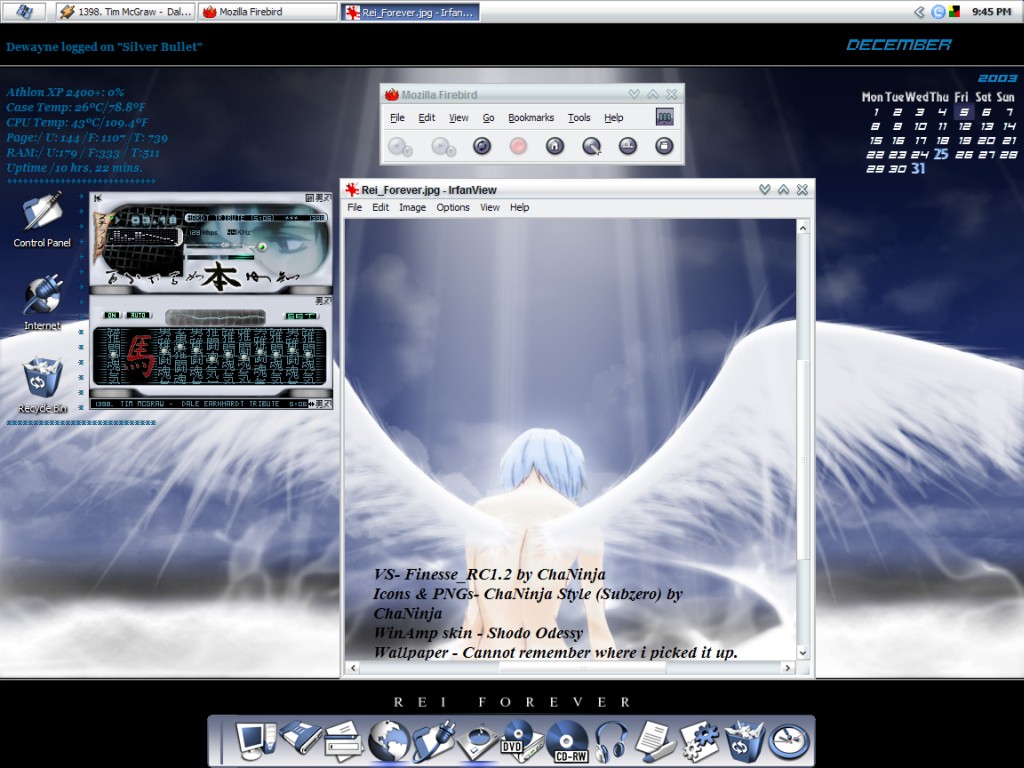Open Firebird's Help menu
Viewport: 1024px width, 768px height.
[x=613, y=118]
